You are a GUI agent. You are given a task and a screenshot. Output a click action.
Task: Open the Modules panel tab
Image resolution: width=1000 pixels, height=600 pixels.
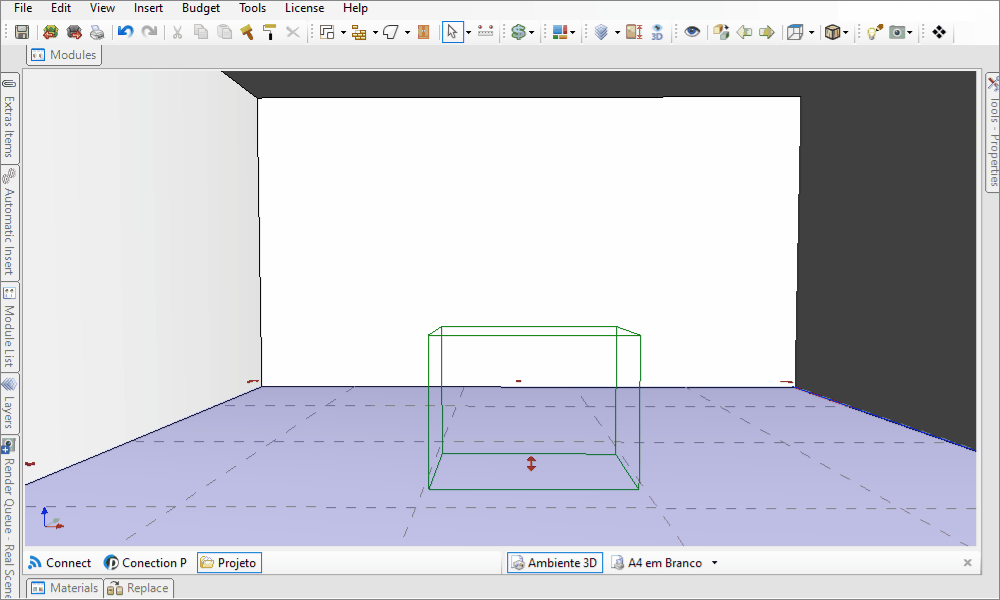(x=64, y=55)
